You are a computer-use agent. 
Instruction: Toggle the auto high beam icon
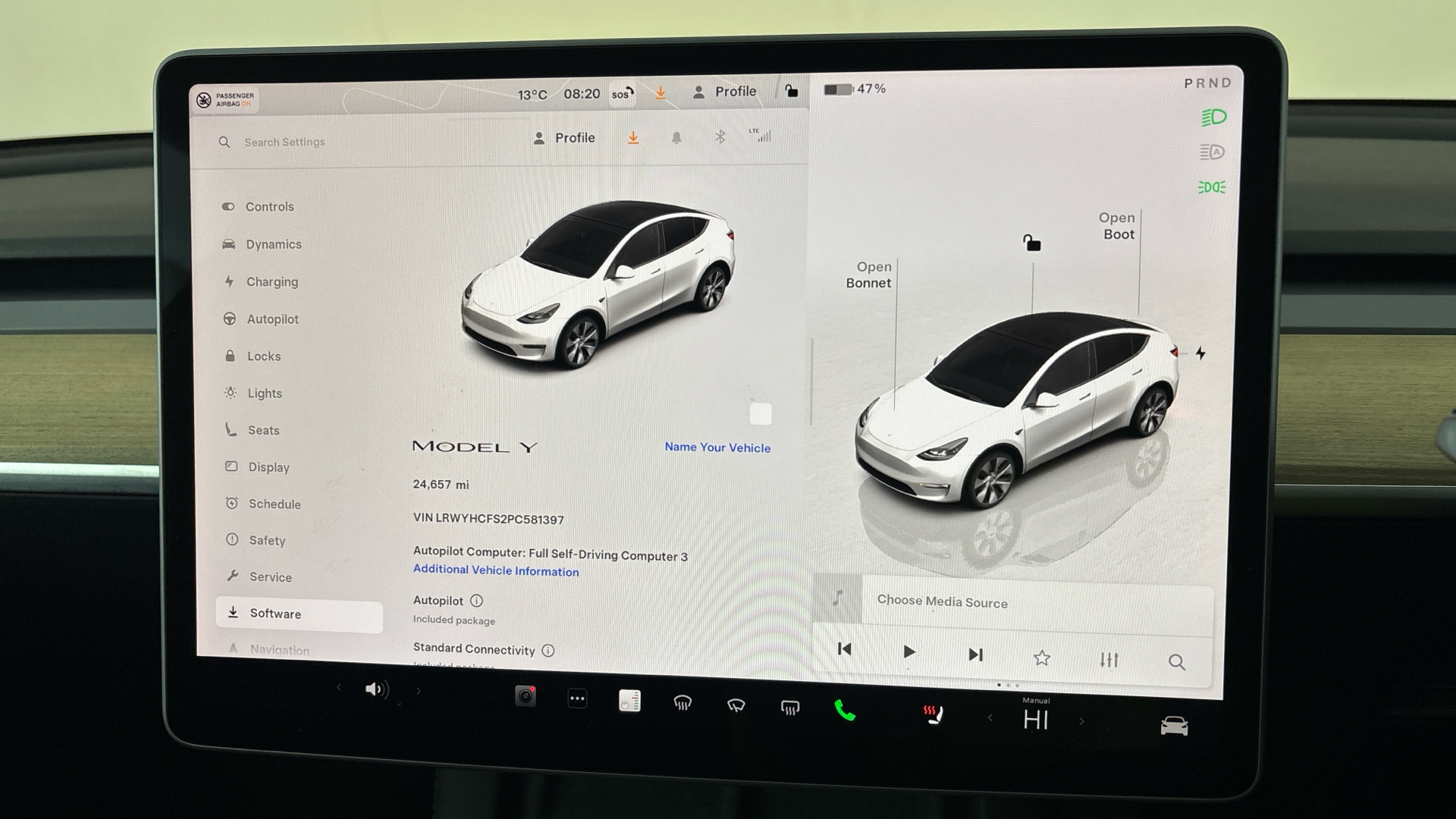point(1212,152)
